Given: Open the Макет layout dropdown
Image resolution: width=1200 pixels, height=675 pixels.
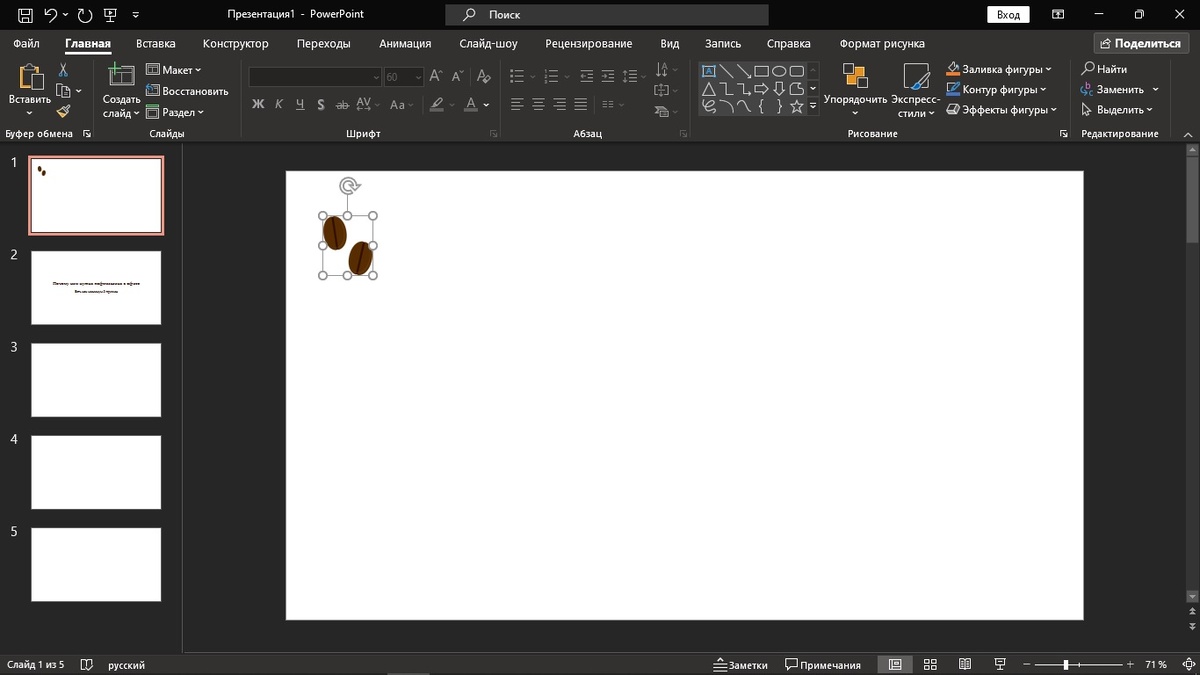Looking at the screenshot, I should coord(174,70).
